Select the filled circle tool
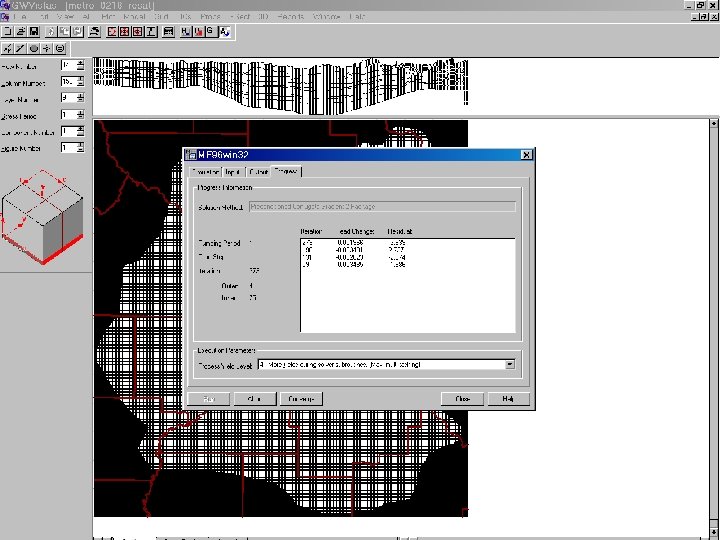 click(34, 48)
